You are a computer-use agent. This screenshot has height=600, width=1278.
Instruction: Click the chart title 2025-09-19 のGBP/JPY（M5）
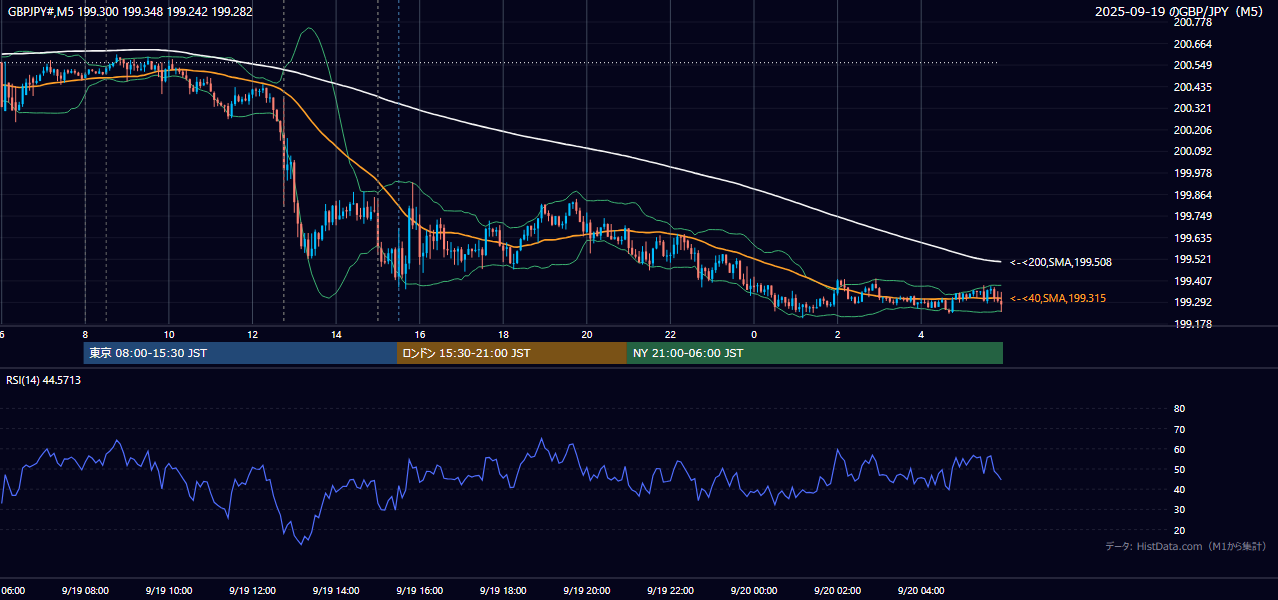pos(1180,11)
